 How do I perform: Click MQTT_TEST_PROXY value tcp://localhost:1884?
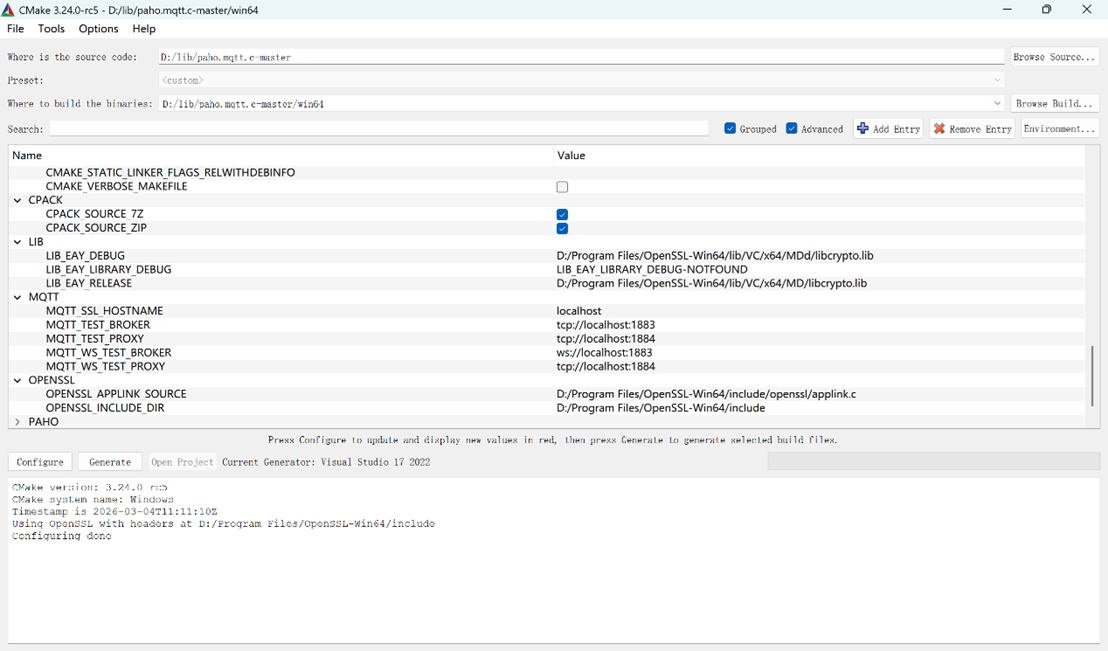pos(606,339)
